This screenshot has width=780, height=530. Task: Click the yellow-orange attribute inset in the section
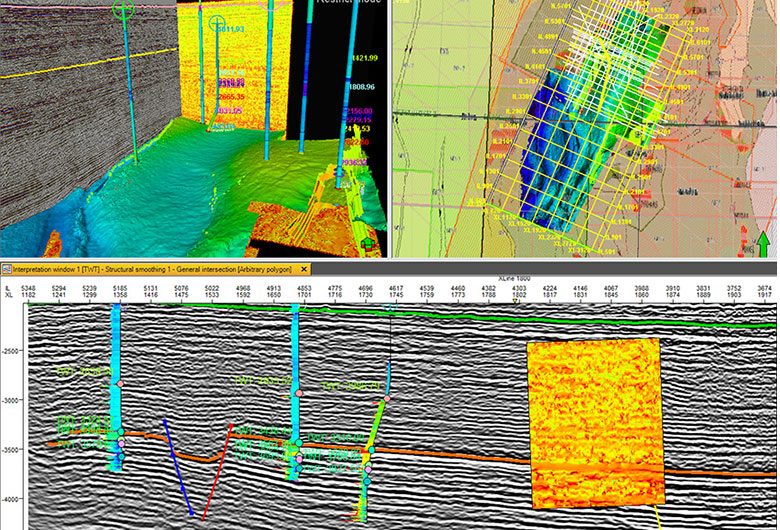pyautogui.click(x=593, y=420)
